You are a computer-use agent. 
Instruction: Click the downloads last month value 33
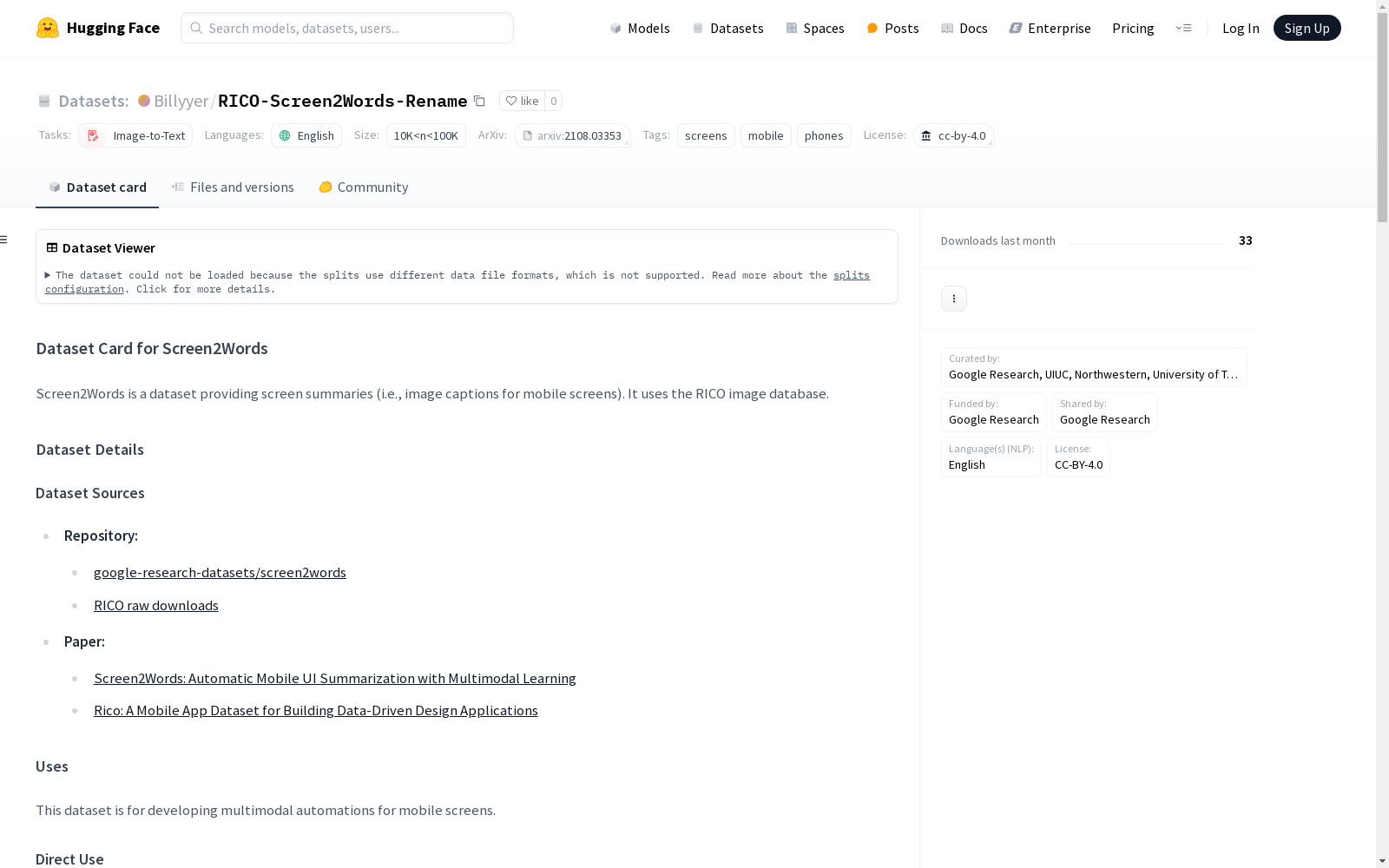click(1246, 240)
